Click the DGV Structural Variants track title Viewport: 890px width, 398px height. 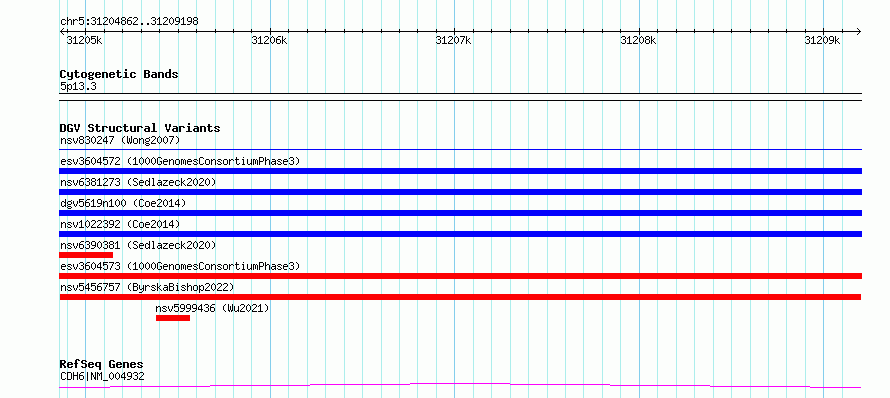pyautogui.click(x=140, y=128)
